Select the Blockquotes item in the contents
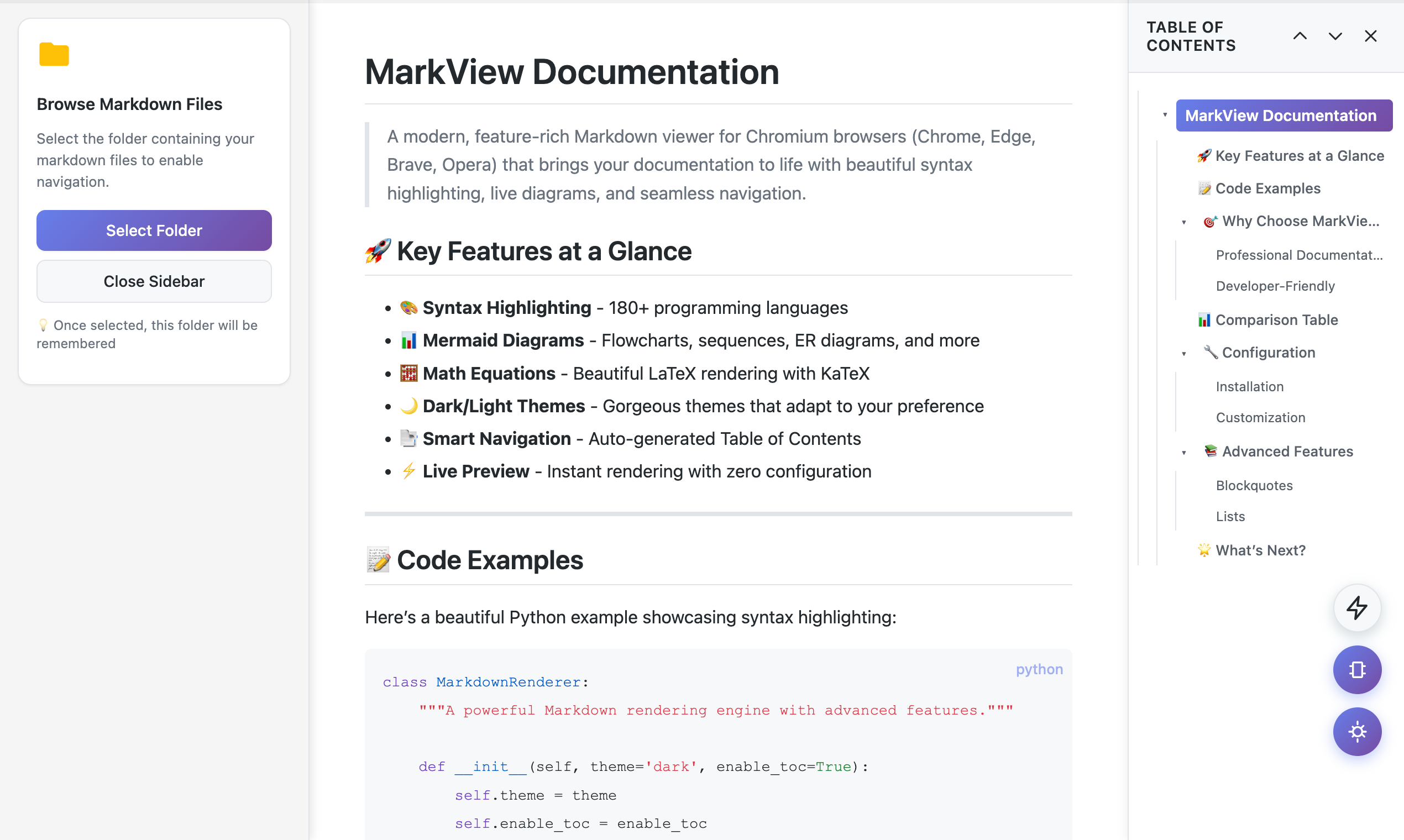The height and width of the screenshot is (840, 1404). (x=1254, y=486)
